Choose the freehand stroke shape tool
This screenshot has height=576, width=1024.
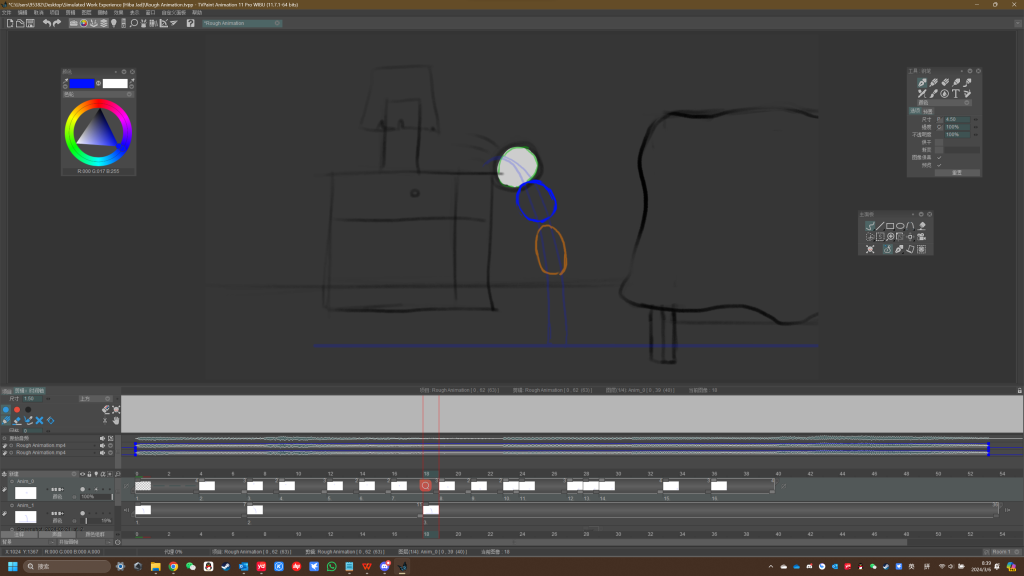click(x=869, y=226)
